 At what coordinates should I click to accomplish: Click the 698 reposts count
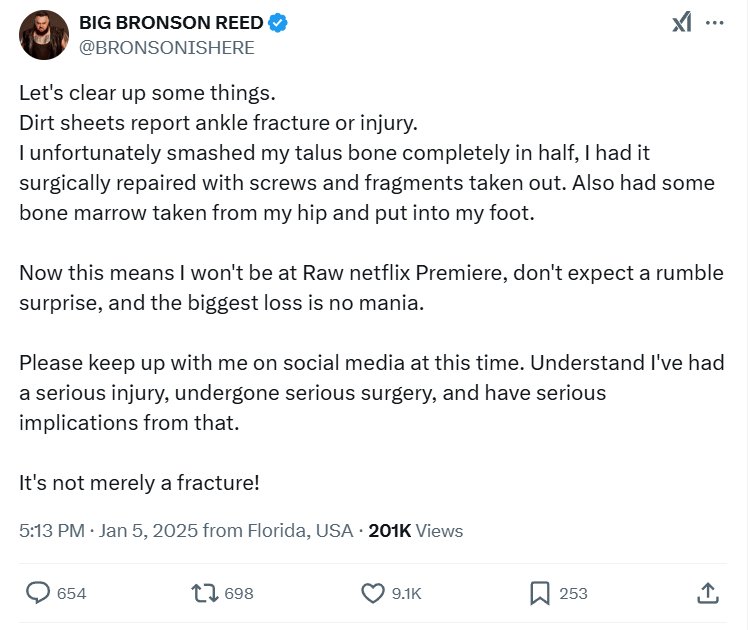tap(239, 593)
